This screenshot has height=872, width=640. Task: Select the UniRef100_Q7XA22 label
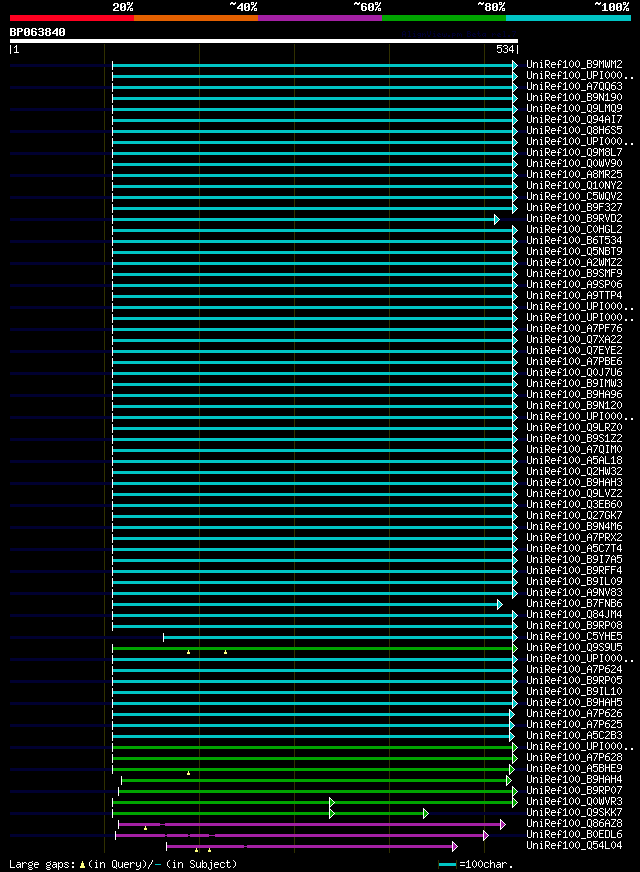(574, 340)
